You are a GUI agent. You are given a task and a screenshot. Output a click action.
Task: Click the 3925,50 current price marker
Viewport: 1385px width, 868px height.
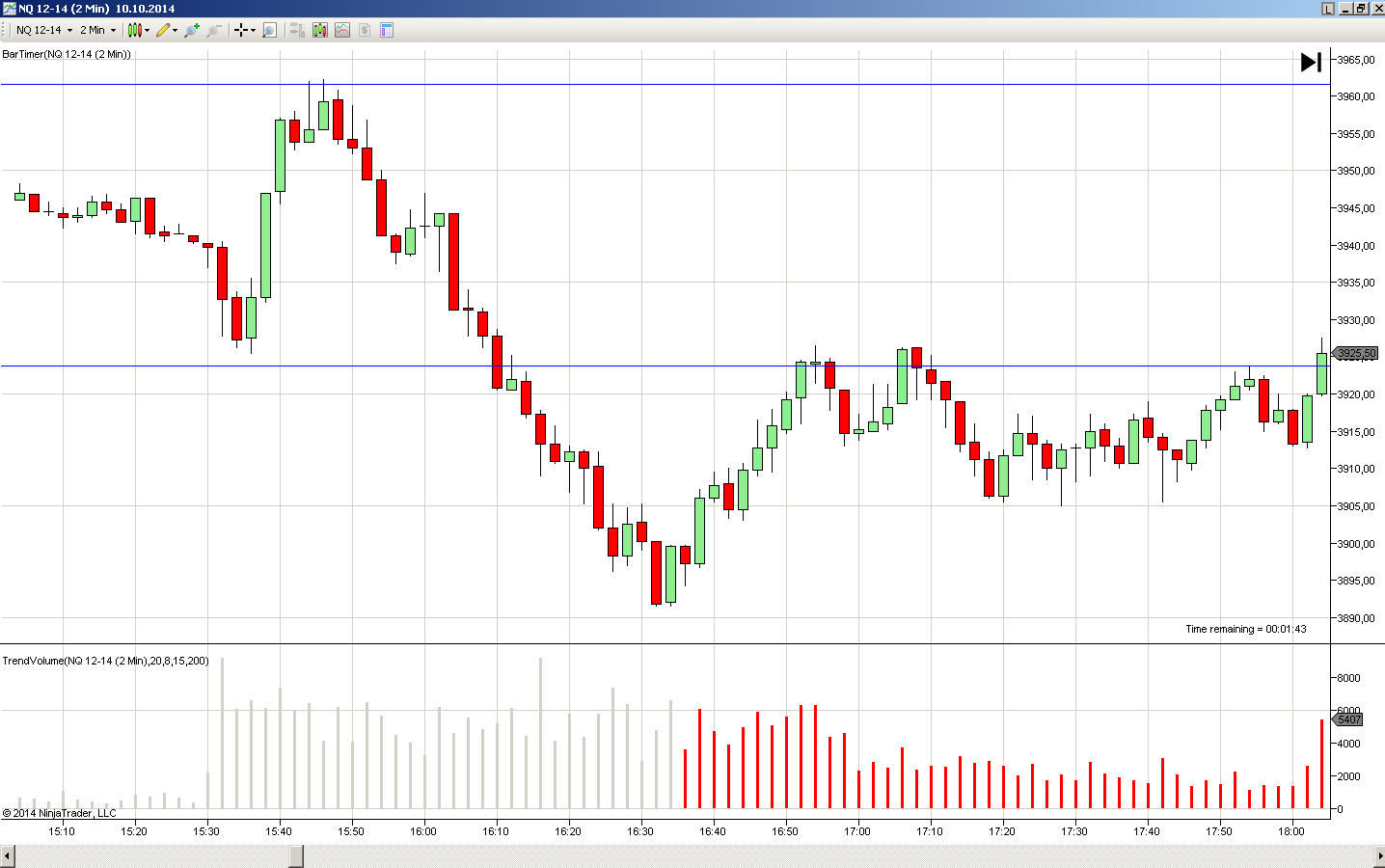point(1356,354)
